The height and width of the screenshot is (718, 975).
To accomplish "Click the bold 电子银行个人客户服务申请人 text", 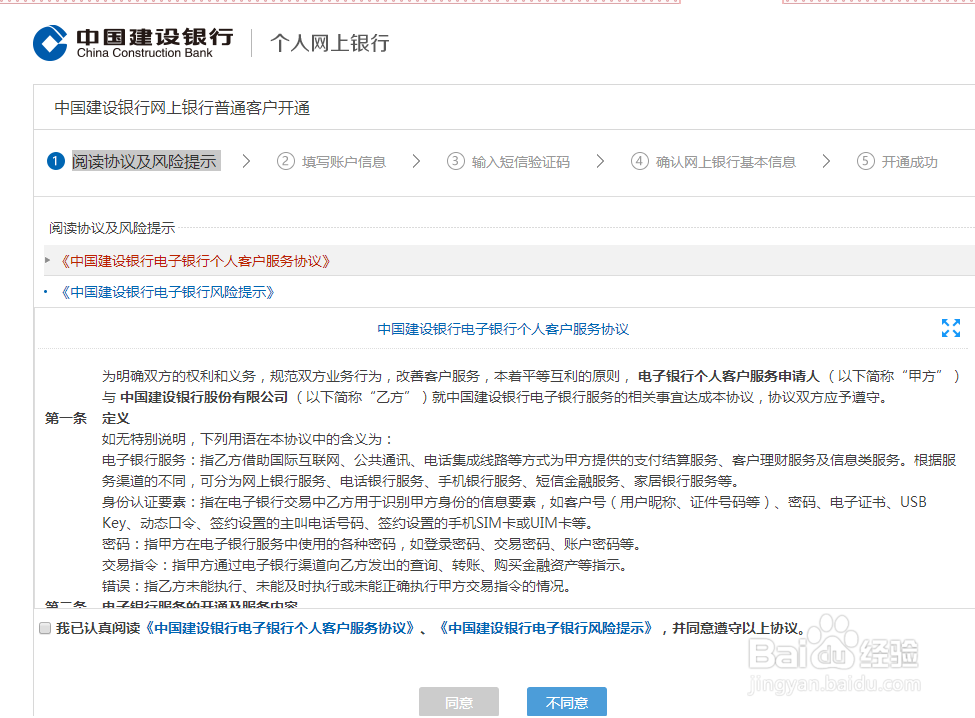I will pyautogui.click(x=729, y=376).
